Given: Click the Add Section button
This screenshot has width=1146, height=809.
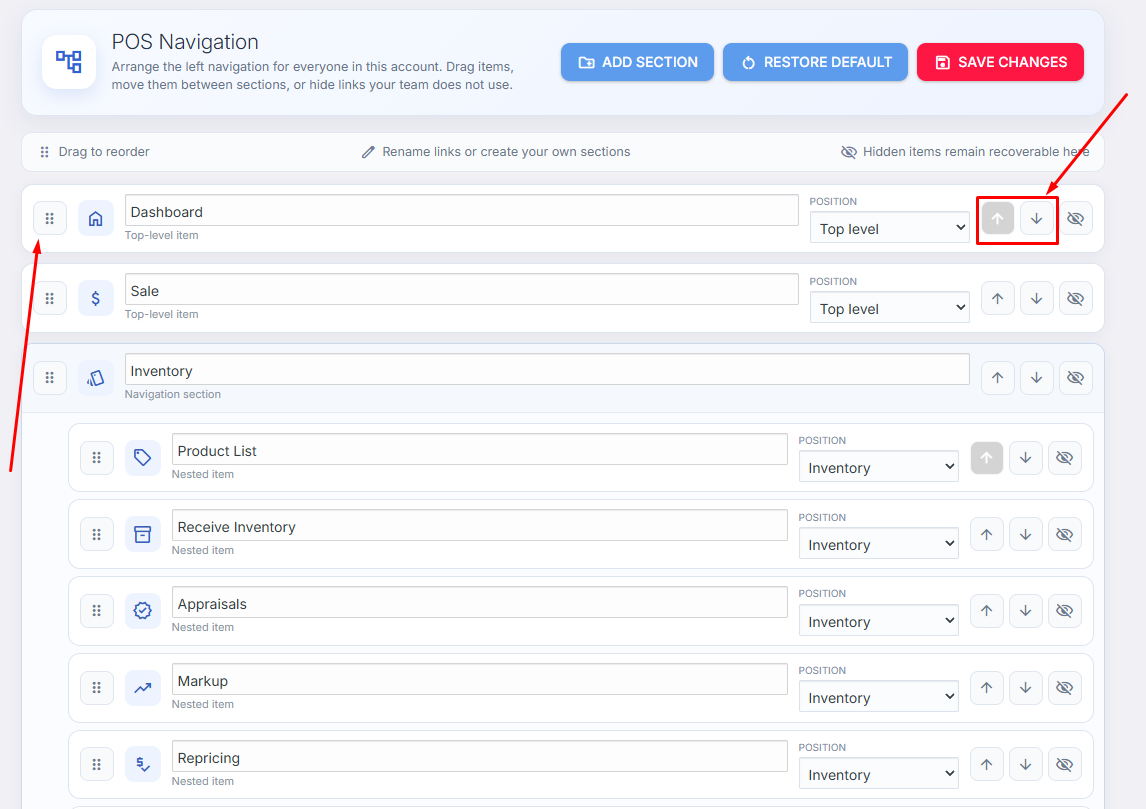Looking at the screenshot, I should click(637, 62).
